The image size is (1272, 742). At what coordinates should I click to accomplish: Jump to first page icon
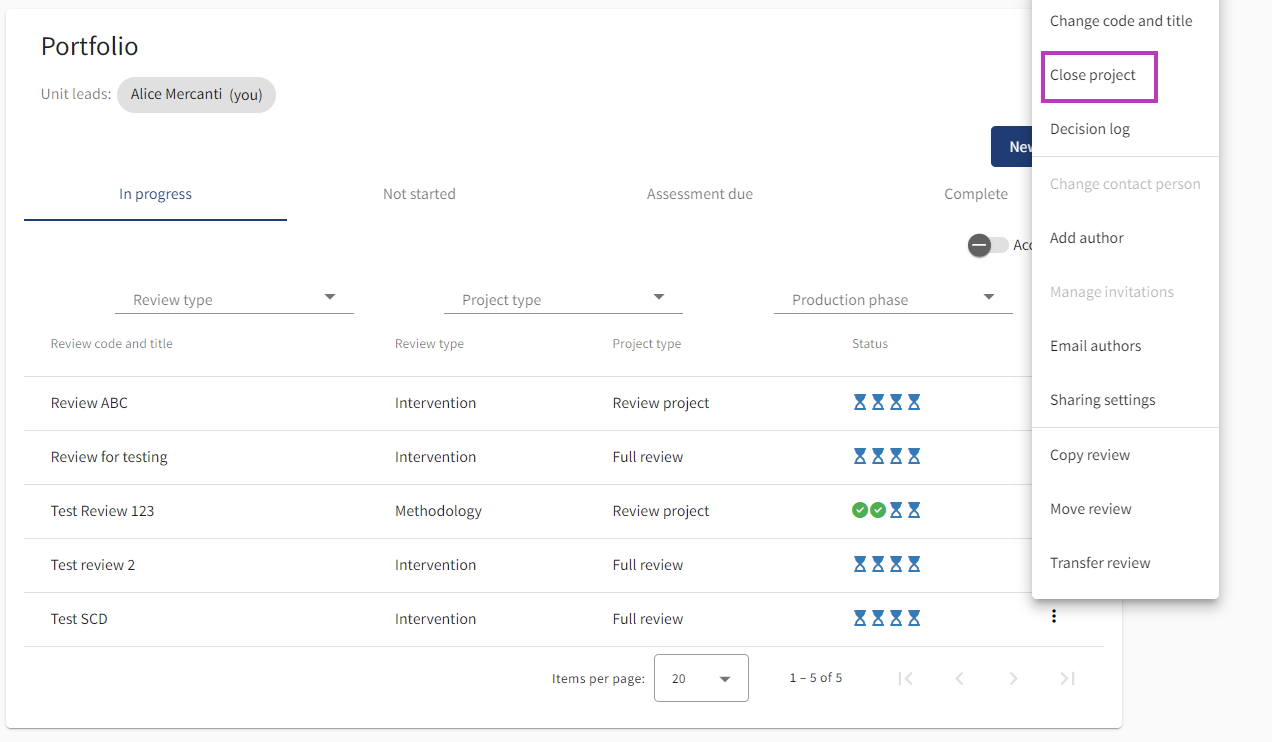tap(905, 678)
